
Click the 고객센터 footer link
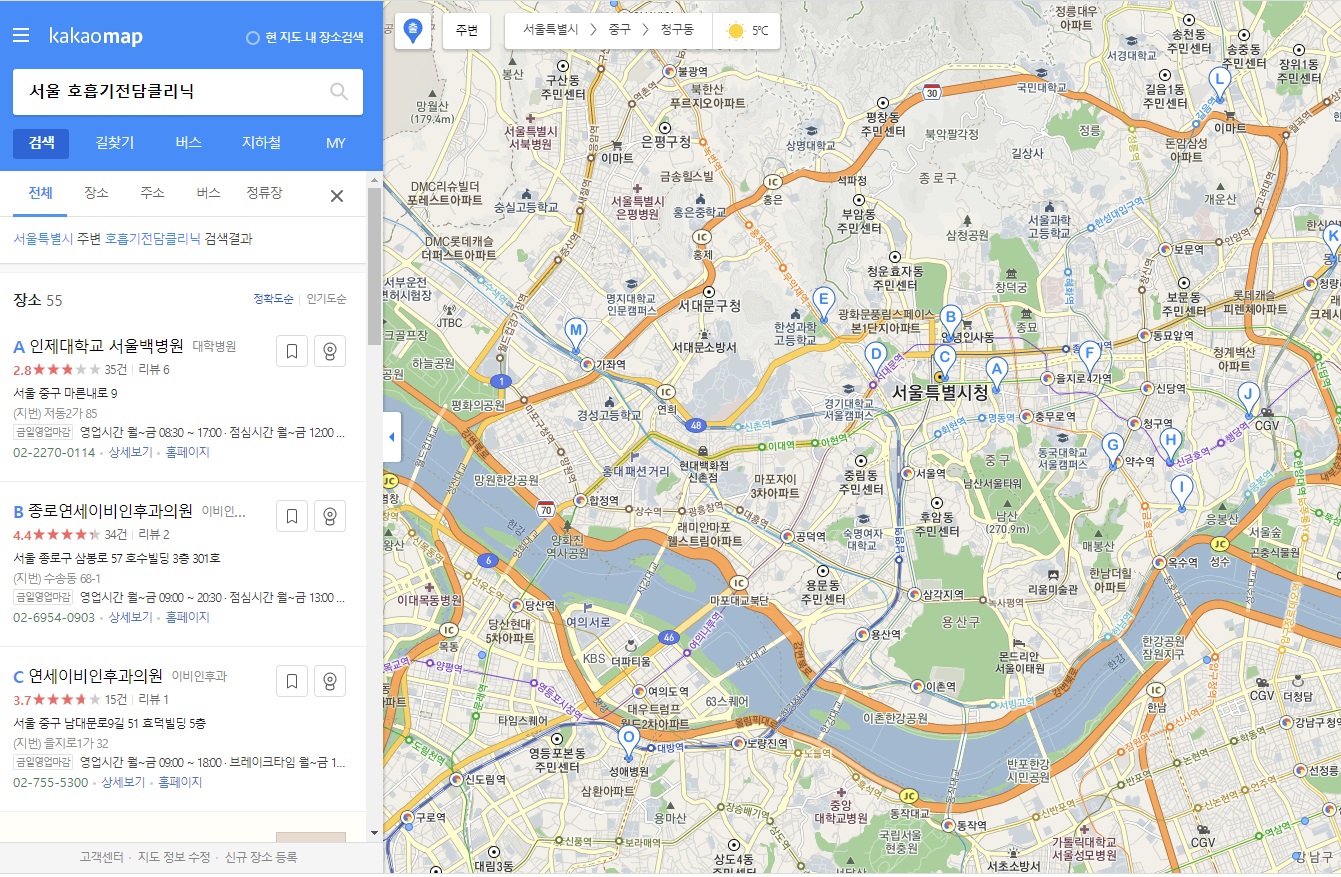101,857
